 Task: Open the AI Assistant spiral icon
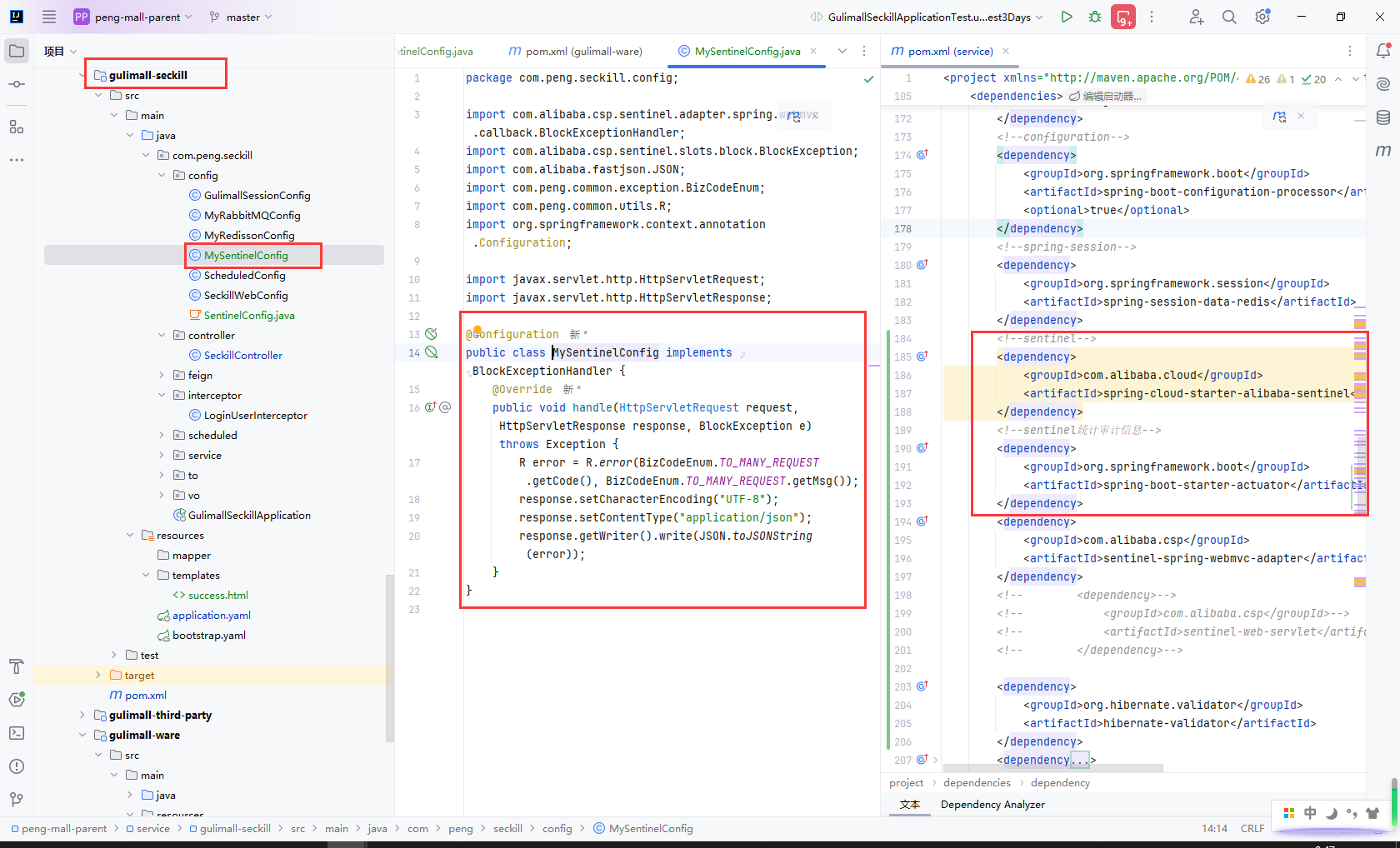tap(1383, 84)
